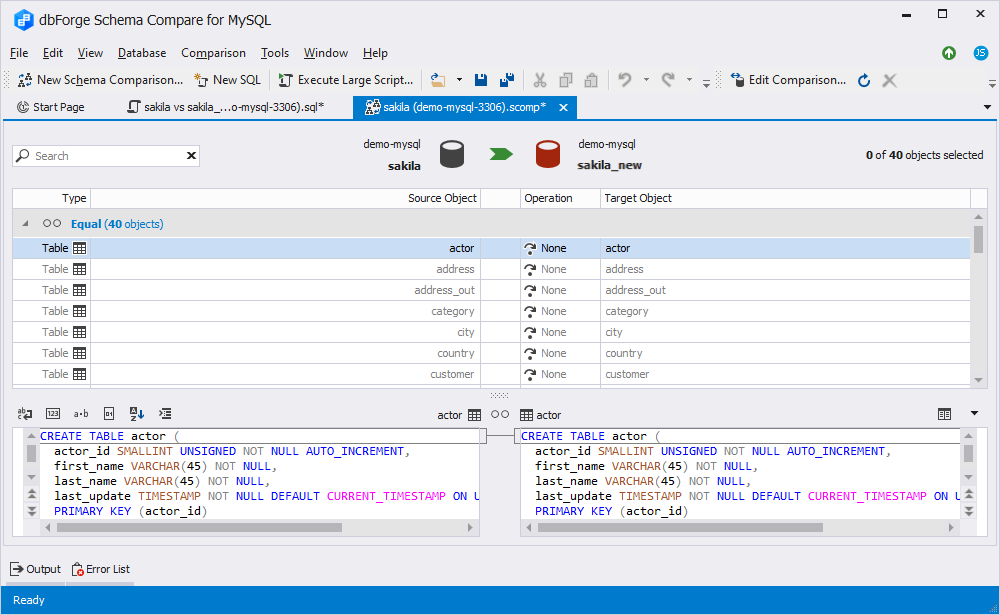1000x615 pixels.
Task: Open Edit Comparison settings
Action: [x=789, y=80]
